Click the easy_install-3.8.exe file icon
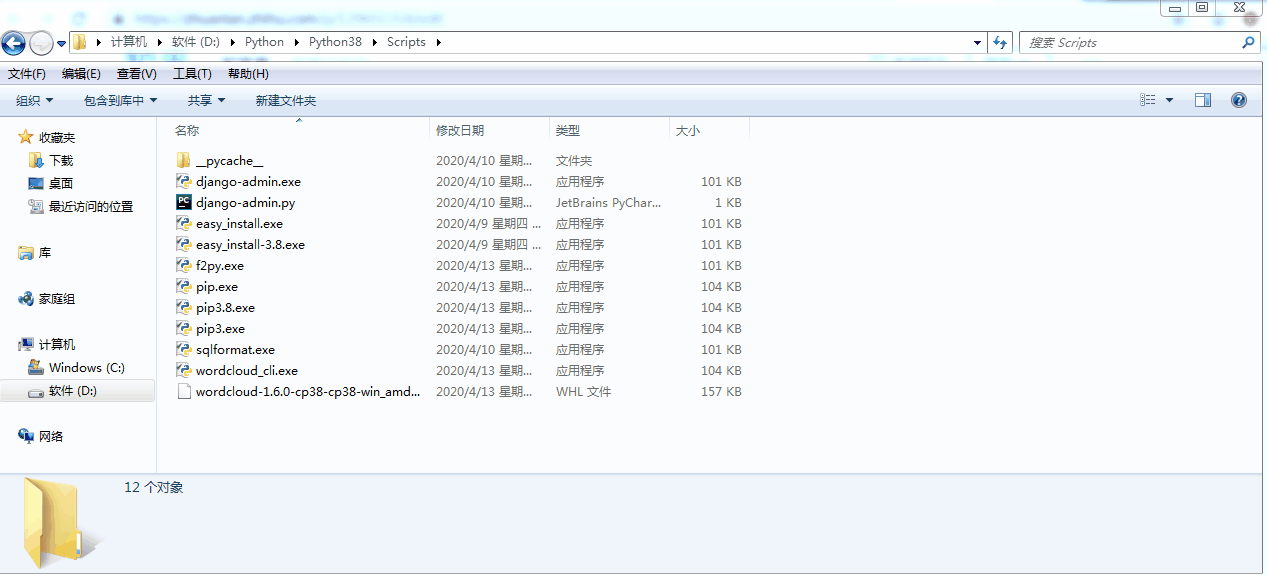This screenshot has width=1267, height=575. tap(184, 245)
